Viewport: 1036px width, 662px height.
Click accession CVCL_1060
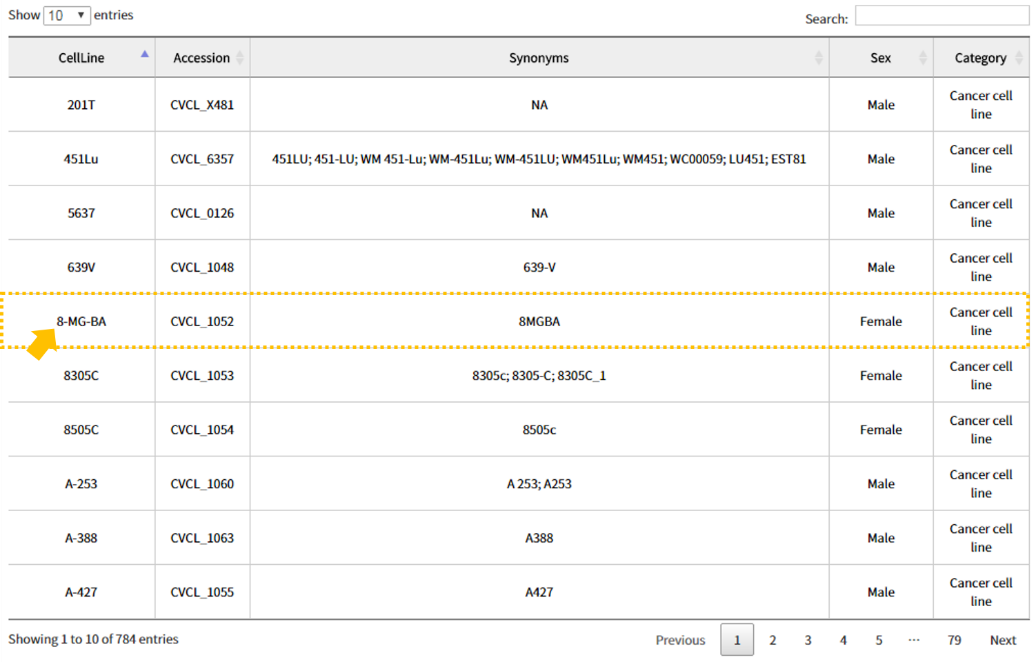point(202,484)
